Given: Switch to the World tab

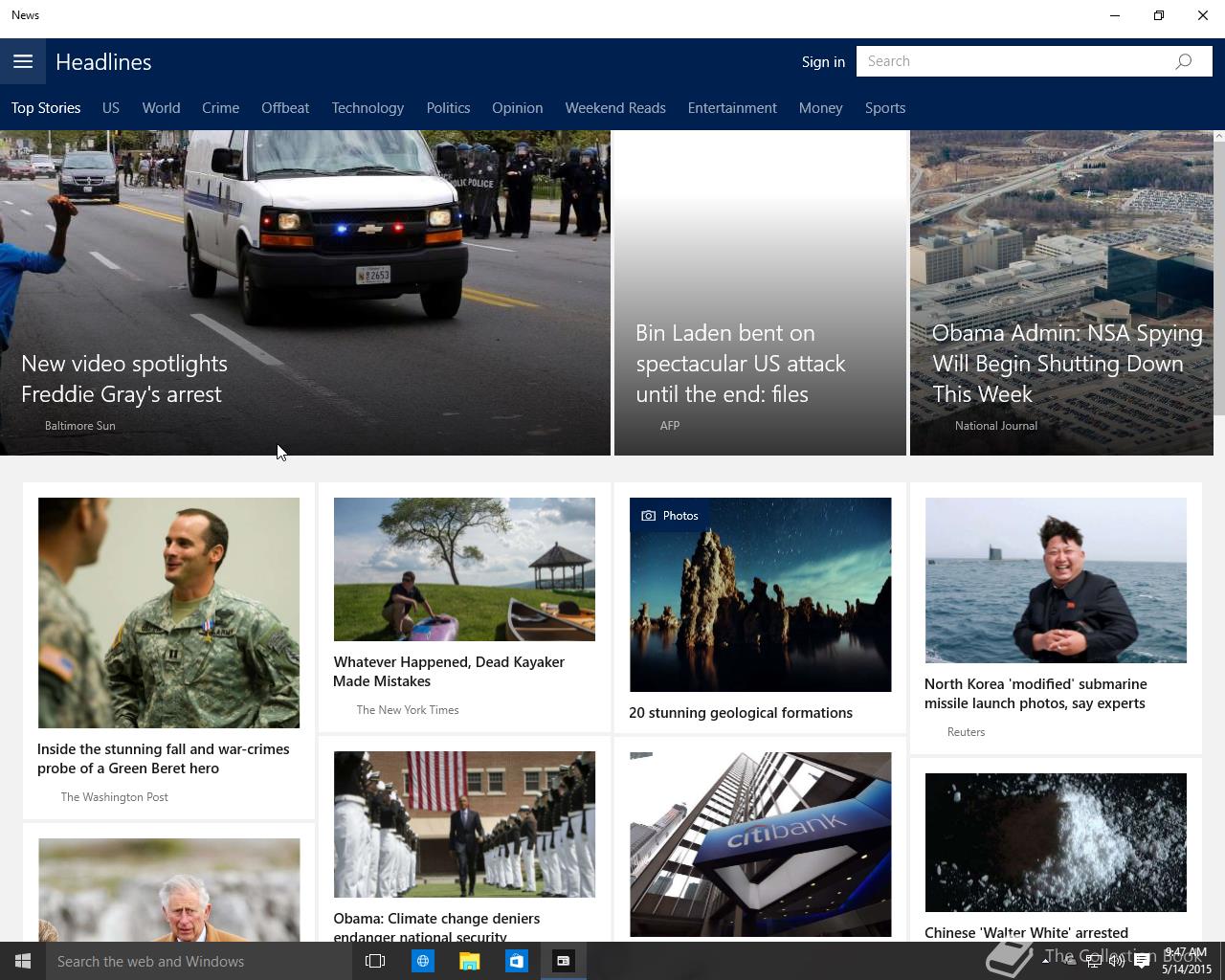Looking at the screenshot, I should (161, 108).
